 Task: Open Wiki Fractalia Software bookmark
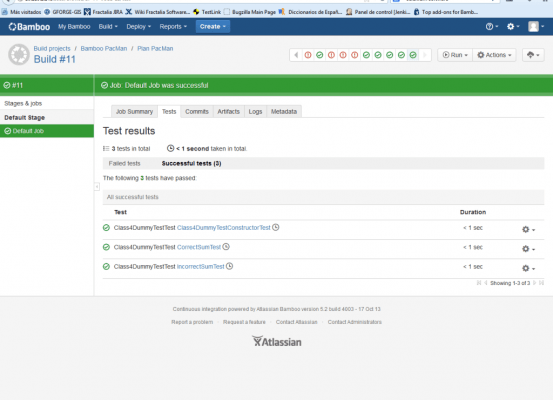click(x=158, y=12)
